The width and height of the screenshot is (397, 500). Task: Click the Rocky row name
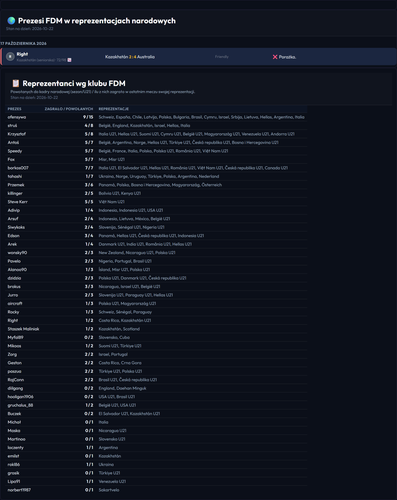click(x=13, y=312)
